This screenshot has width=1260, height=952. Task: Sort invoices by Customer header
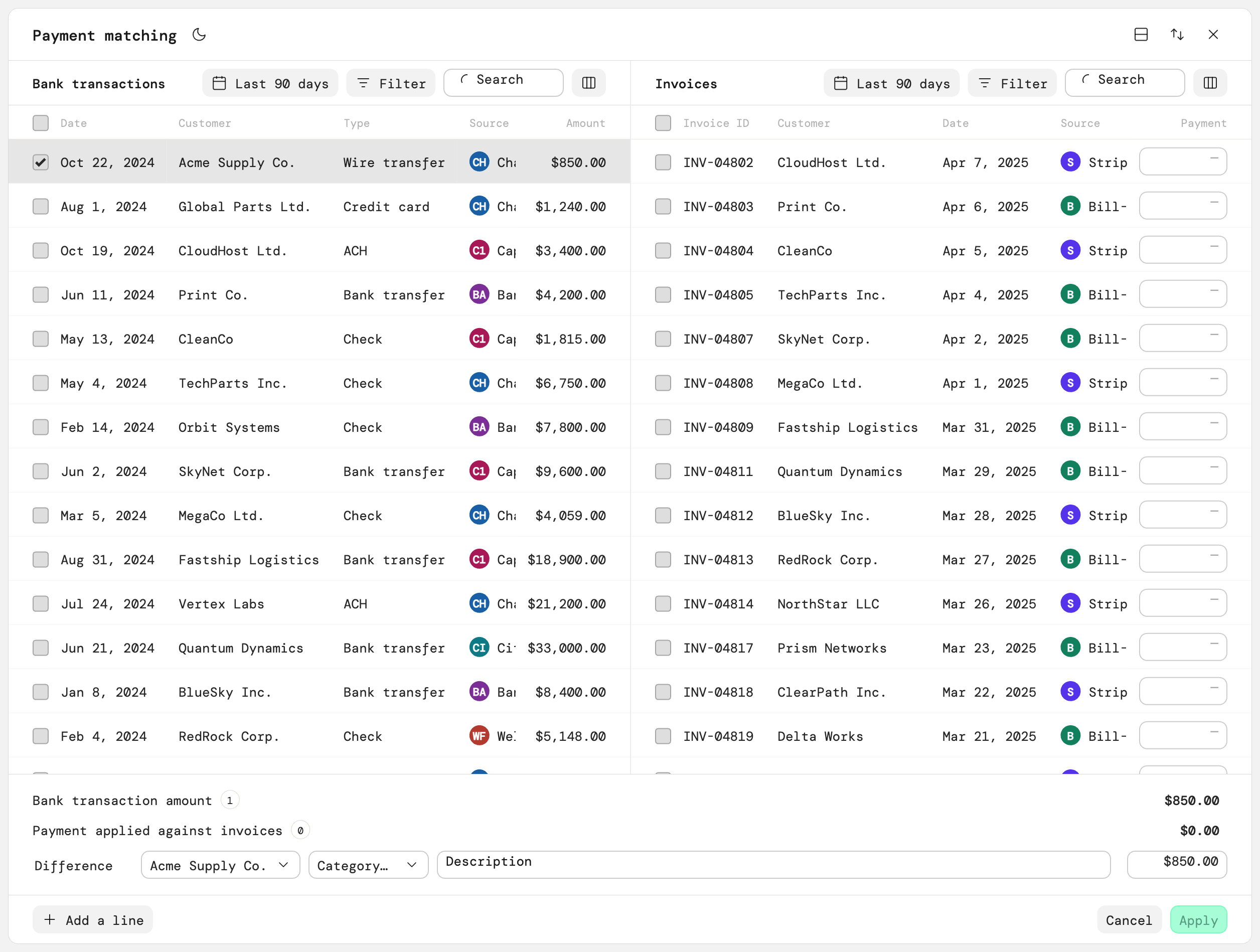[x=803, y=123]
